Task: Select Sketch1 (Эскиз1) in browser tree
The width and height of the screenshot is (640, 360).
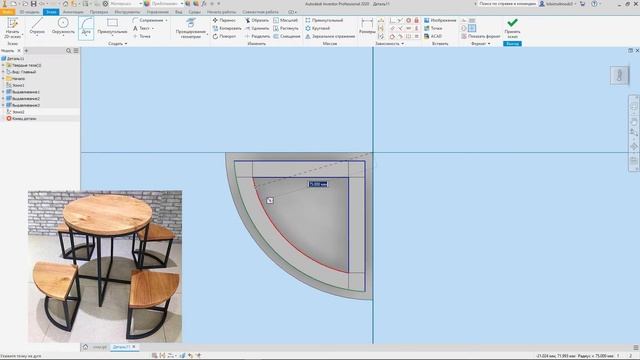Action: 16,85
